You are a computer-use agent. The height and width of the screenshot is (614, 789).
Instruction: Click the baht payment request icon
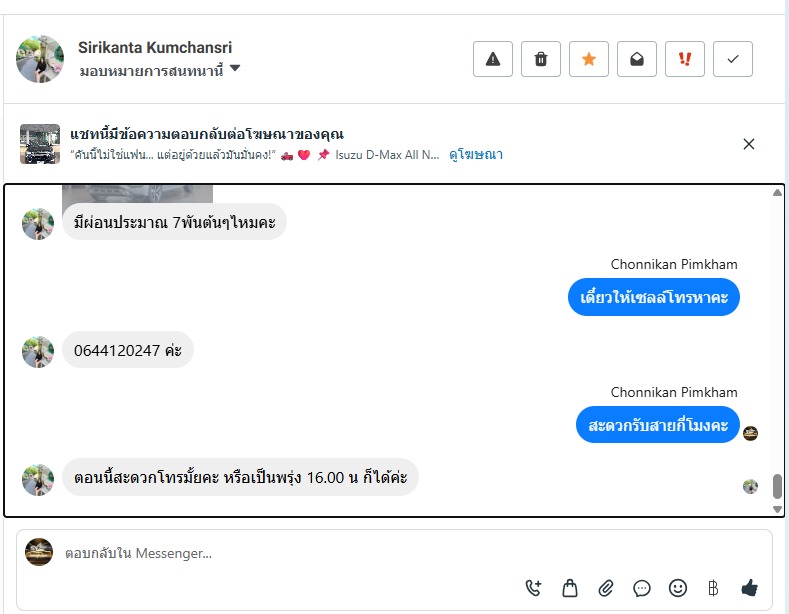pyautogui.click(x=713, y=588)
